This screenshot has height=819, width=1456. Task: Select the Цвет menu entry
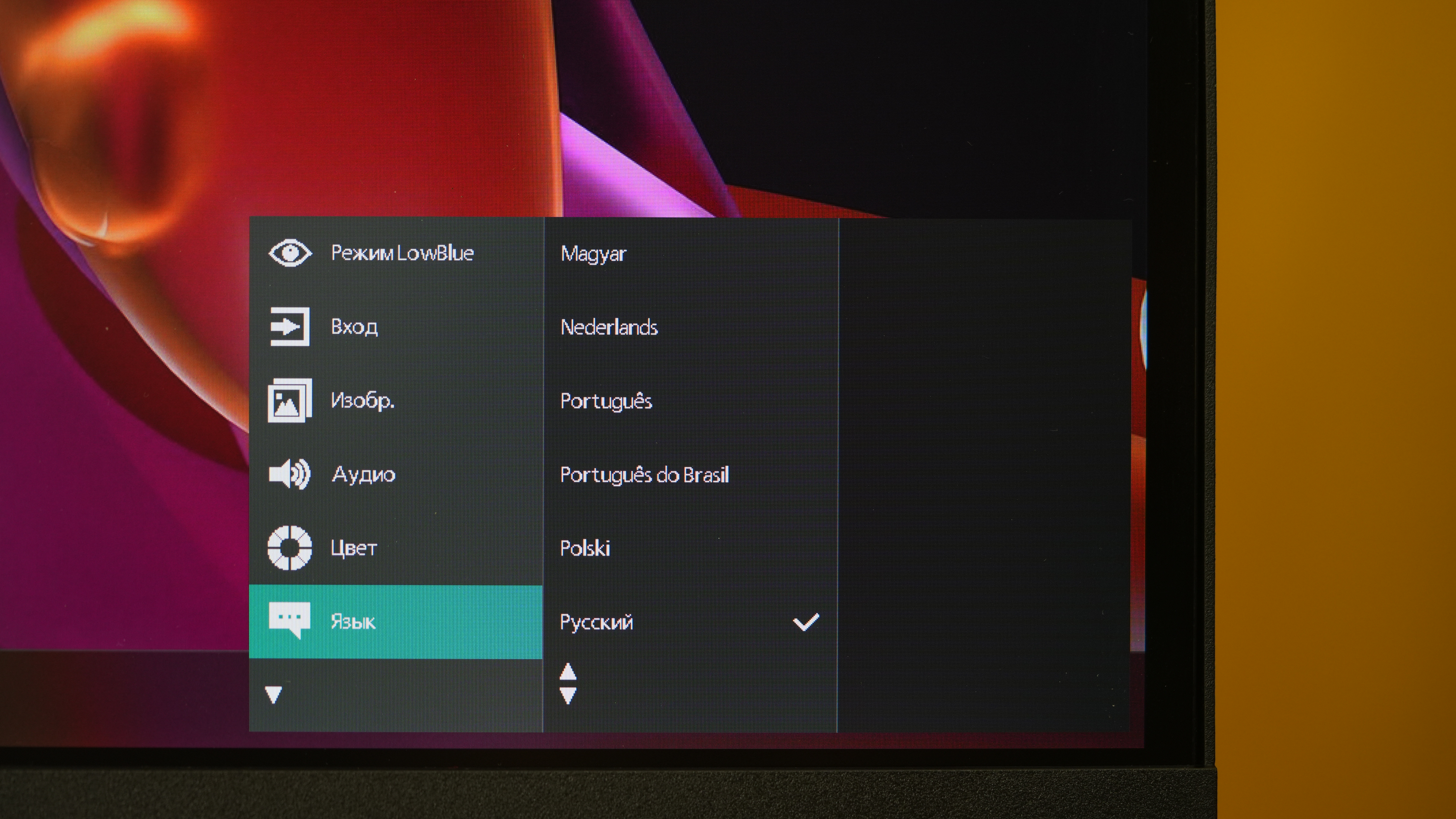pos(354,548)
